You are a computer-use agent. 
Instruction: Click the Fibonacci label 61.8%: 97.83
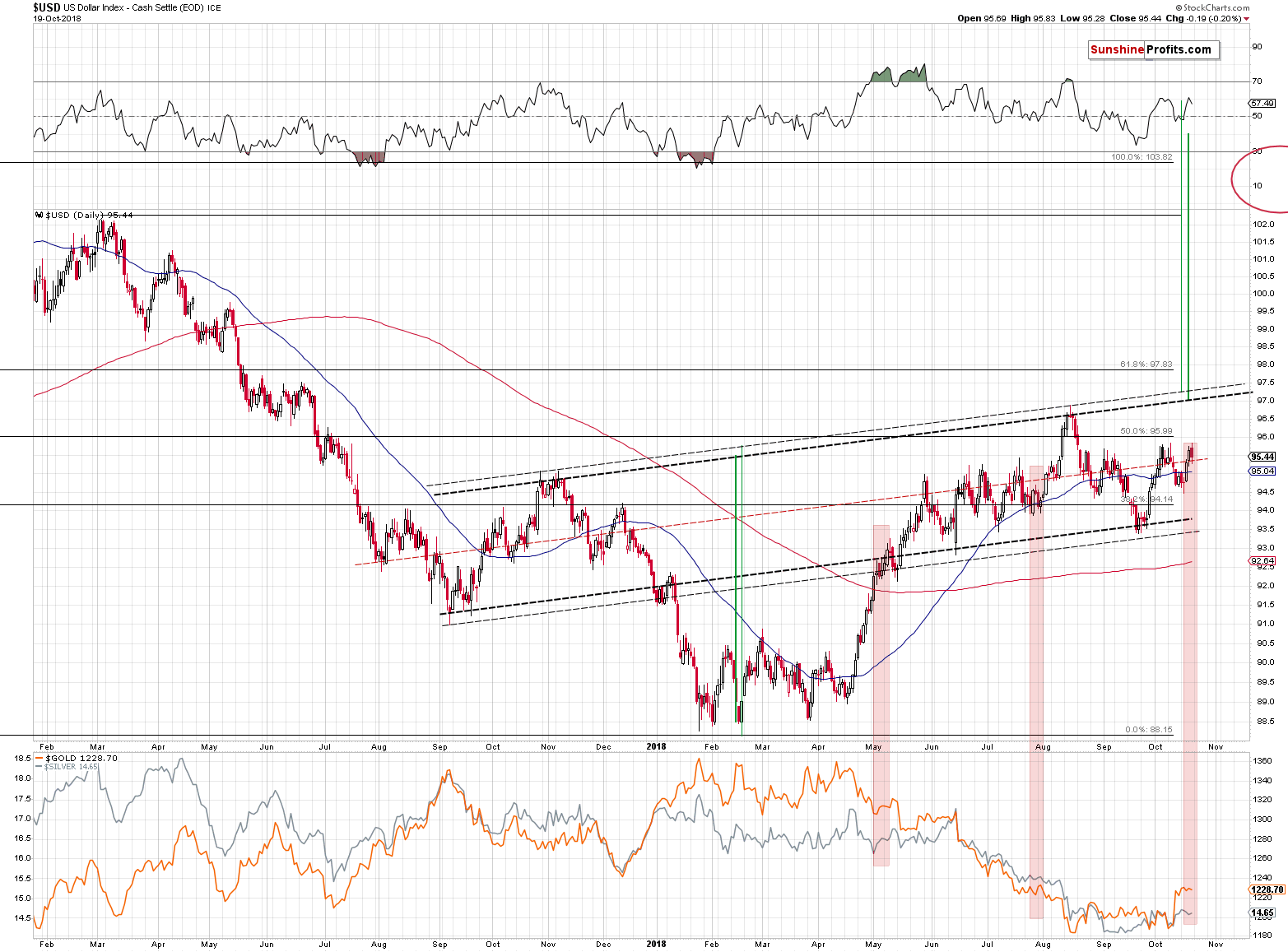click(1146, 365)
